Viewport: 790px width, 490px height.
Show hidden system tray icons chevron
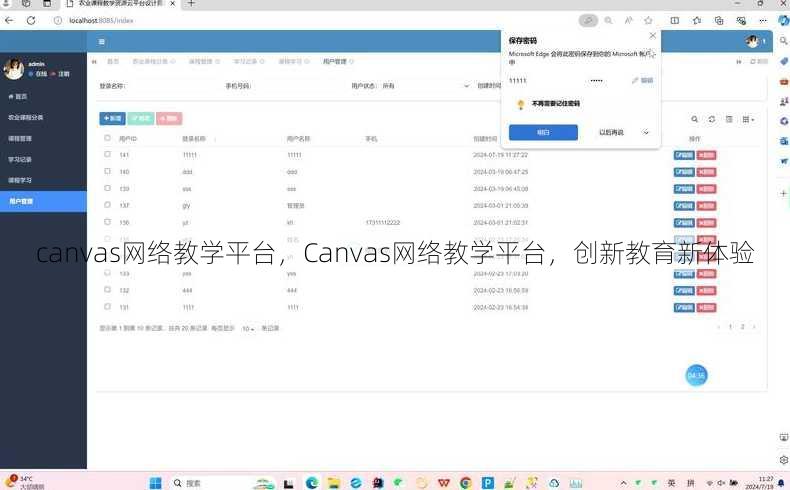pyautogui.click(x=623, y=483)
